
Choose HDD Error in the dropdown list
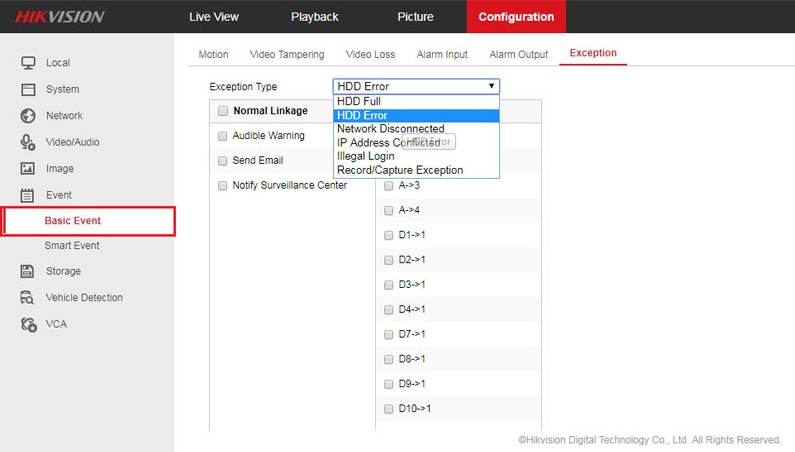pos(416,116)
